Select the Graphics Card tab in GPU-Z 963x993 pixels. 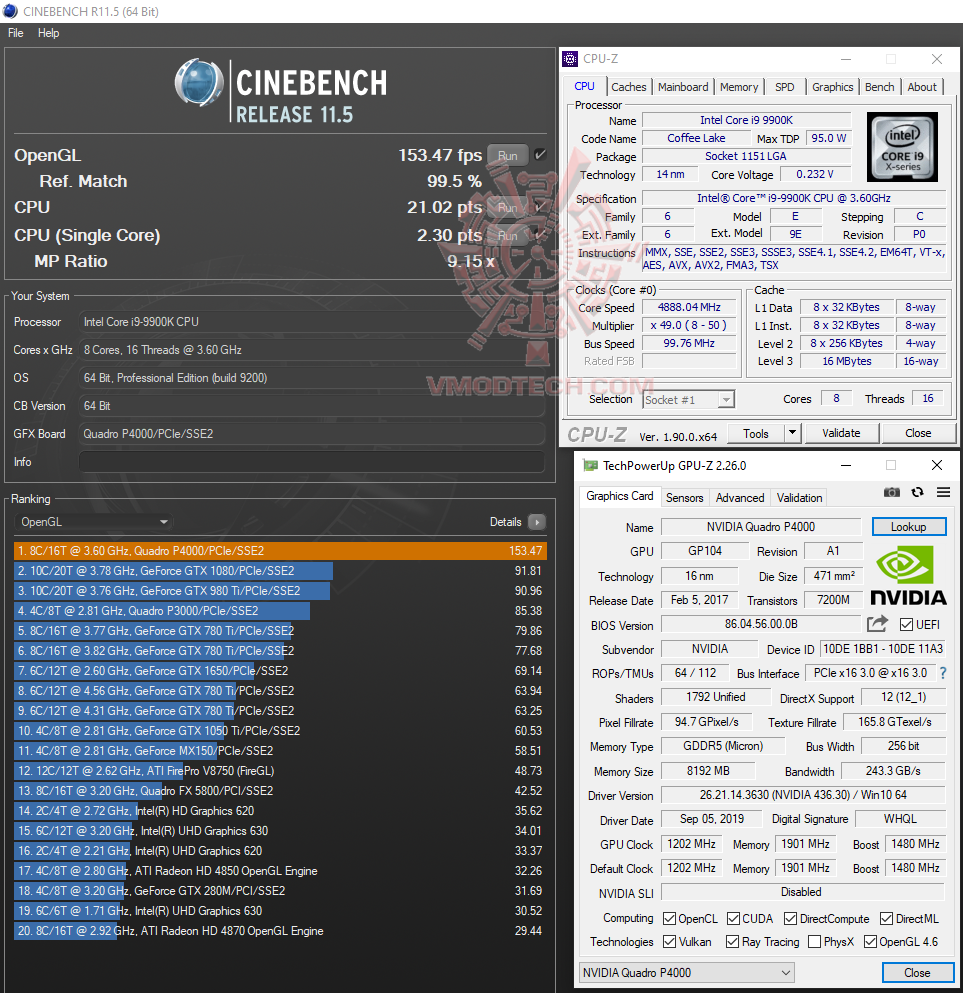[620, 496]
